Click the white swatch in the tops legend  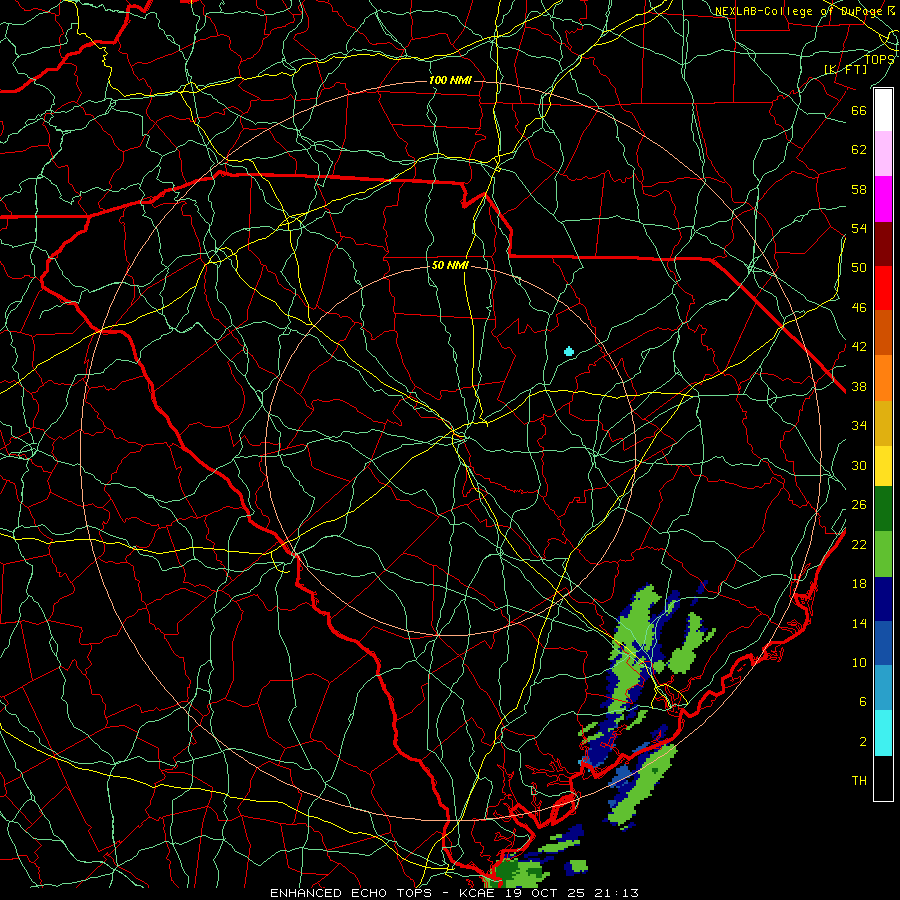tap(883, 110)
